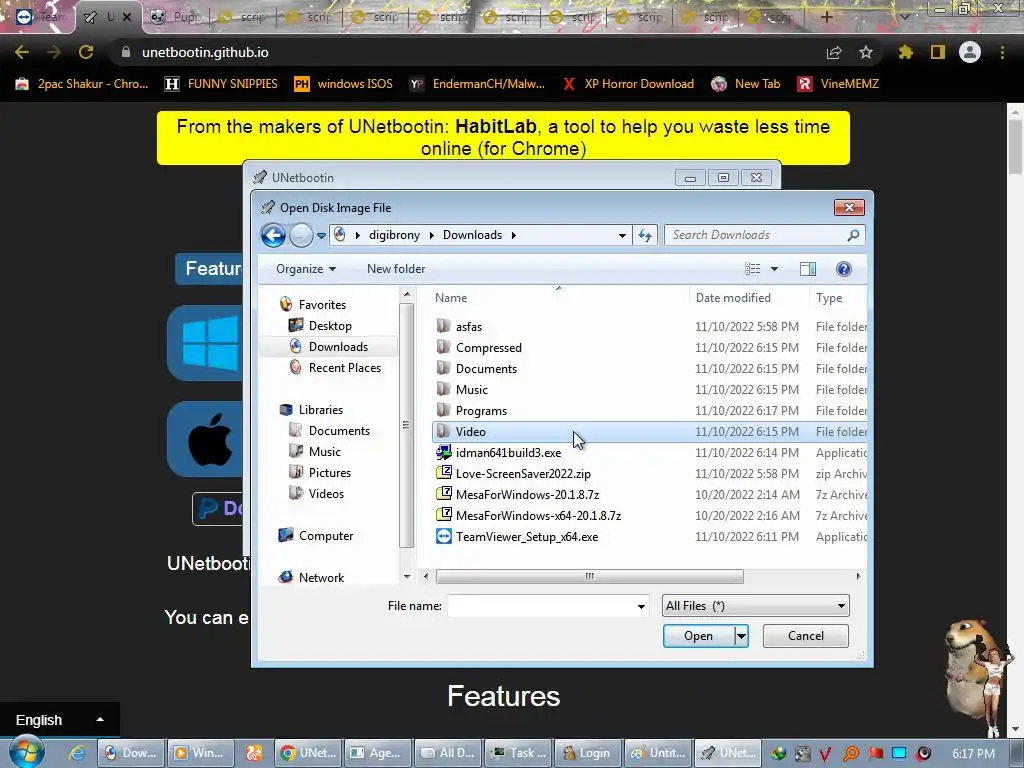Select MesaForWindows-20.1.8.7z archive
This screenshot has width=1024, height=768.
[517, 494]
